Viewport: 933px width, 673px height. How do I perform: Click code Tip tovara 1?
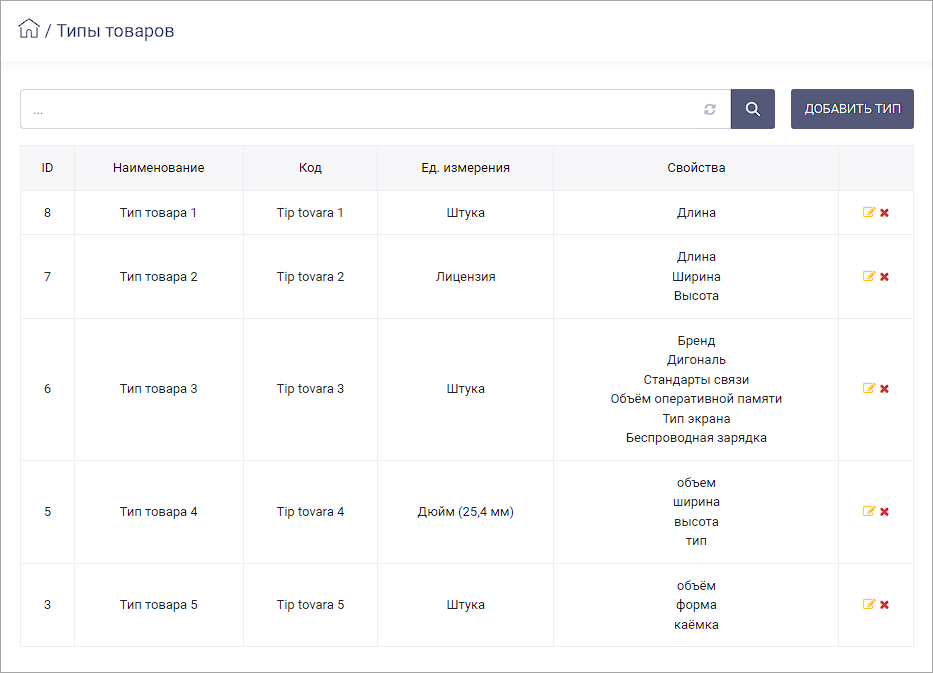click(310, 212)
